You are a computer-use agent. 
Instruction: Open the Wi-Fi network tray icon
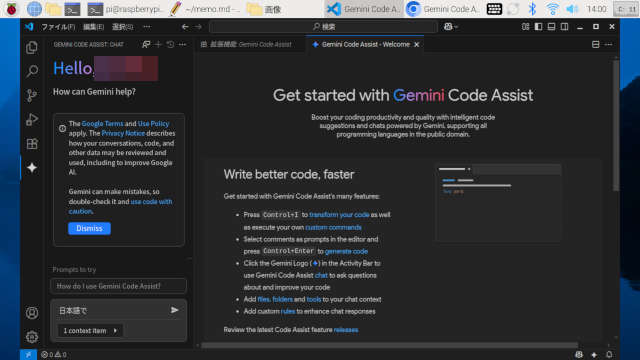tap(552, 9)
